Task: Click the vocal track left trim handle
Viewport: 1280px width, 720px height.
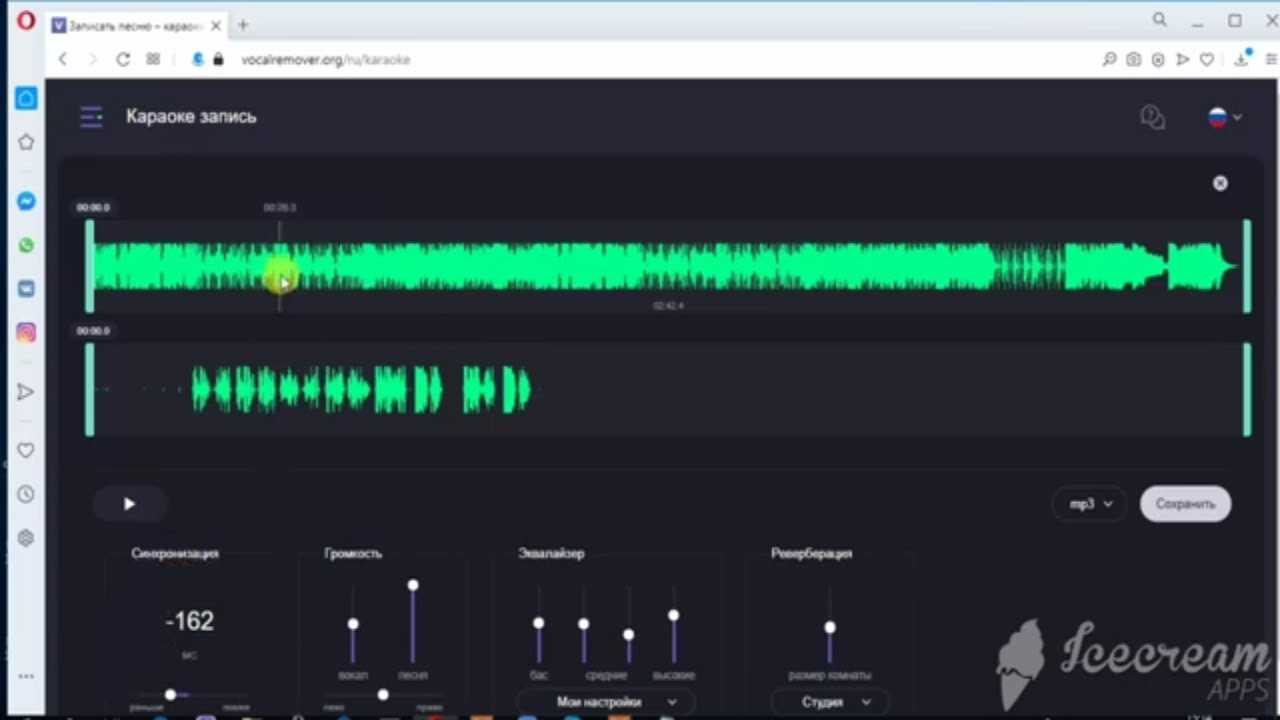Action: (x=90, y=389)
